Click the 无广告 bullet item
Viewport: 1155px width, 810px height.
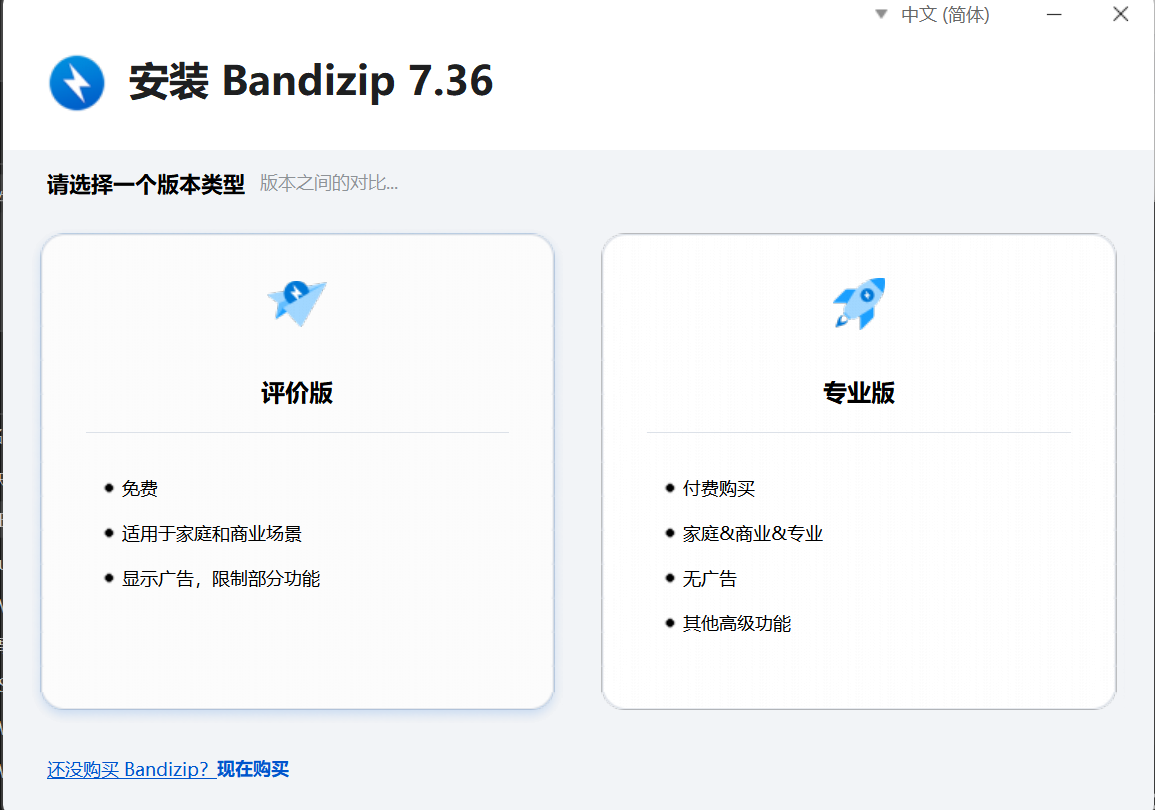pyautogui.click(x=710, y=579)
